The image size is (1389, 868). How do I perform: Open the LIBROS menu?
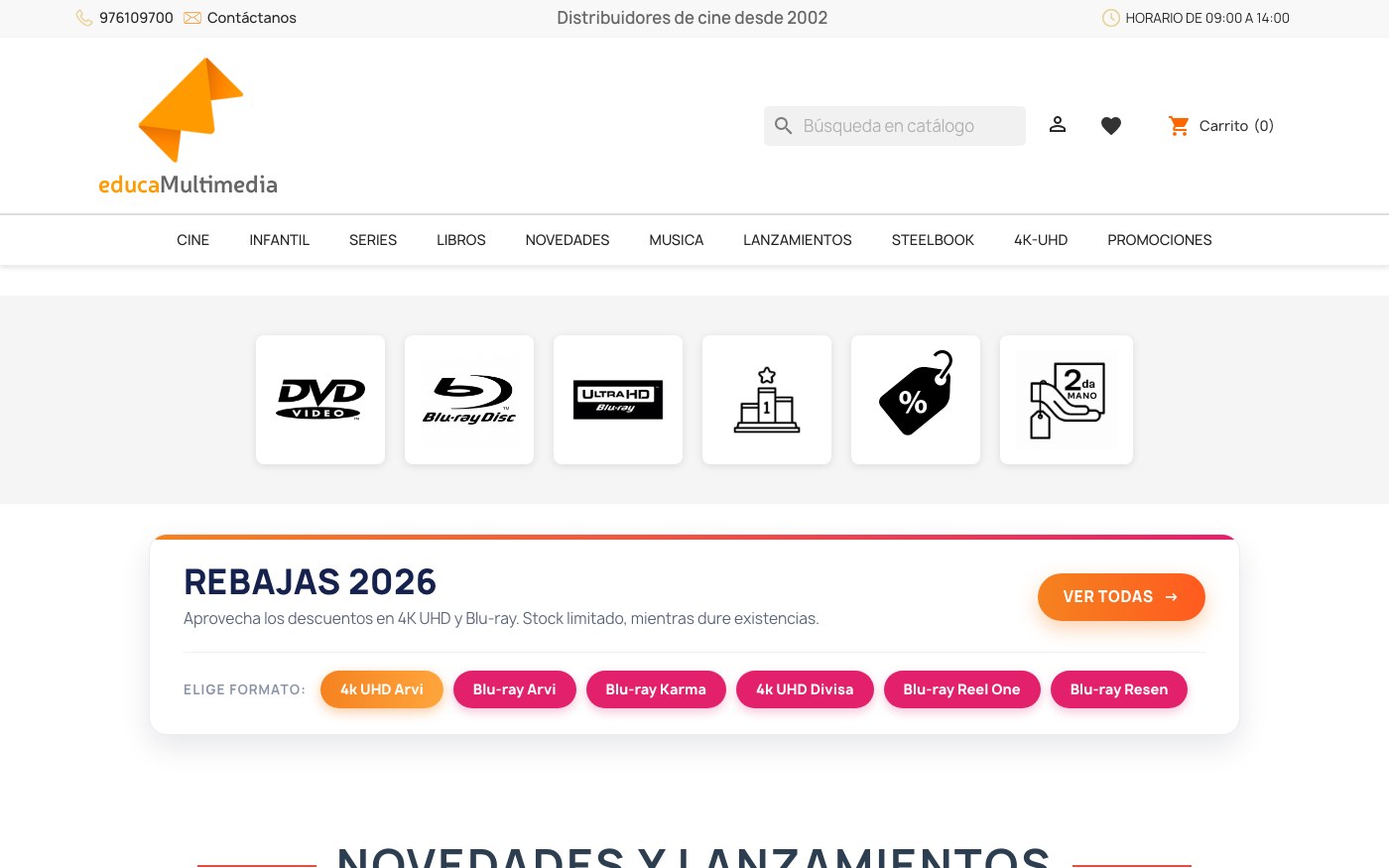point(461,240)
